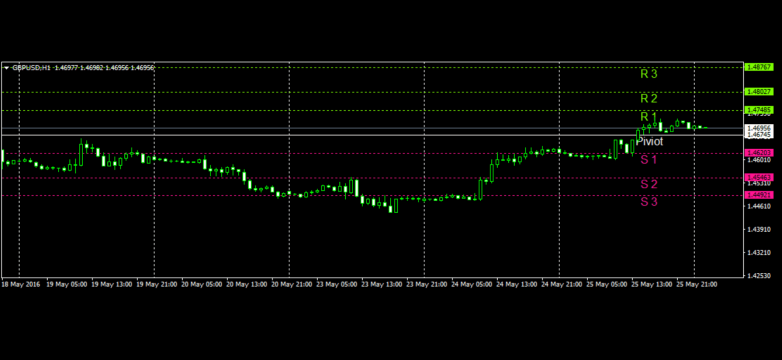Click the 24 May 05:00 time label

point(472,284)
